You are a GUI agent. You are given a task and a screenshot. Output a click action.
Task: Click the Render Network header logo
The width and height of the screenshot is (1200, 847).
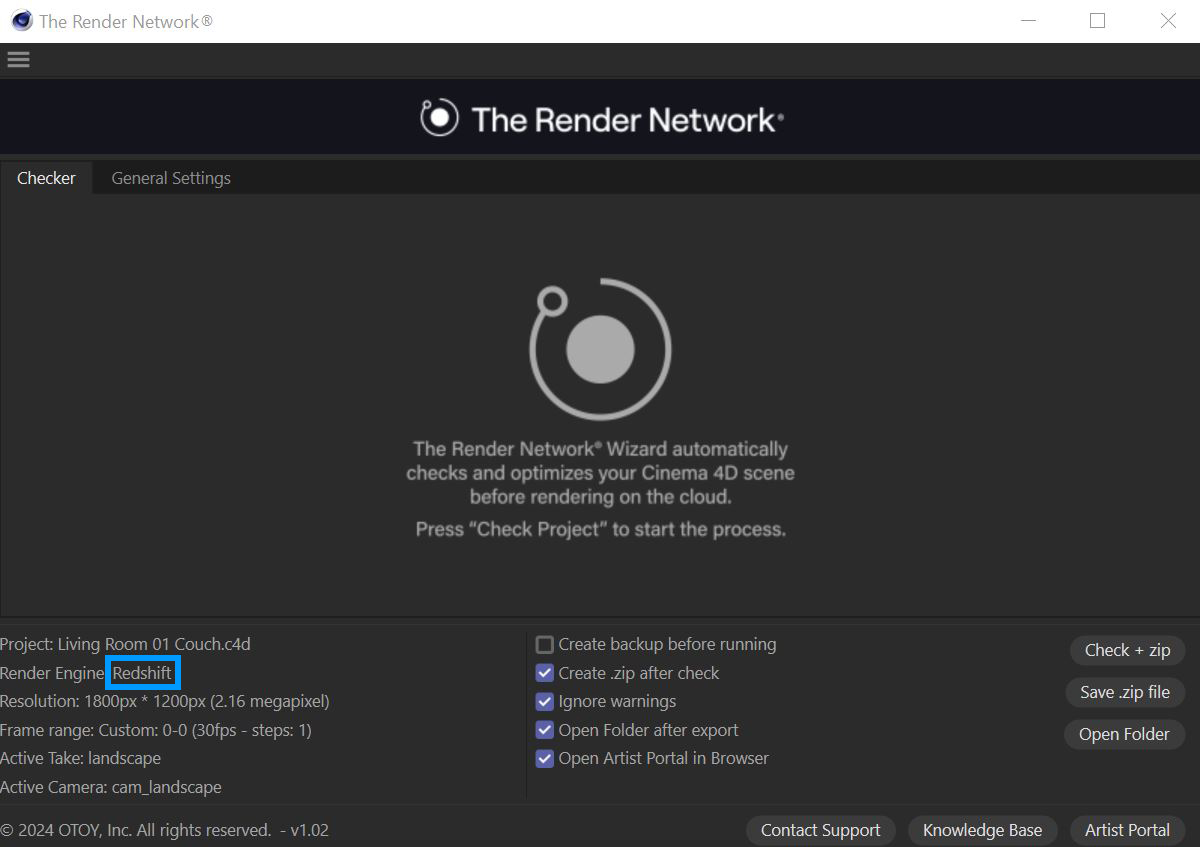[x=601, y=120]
